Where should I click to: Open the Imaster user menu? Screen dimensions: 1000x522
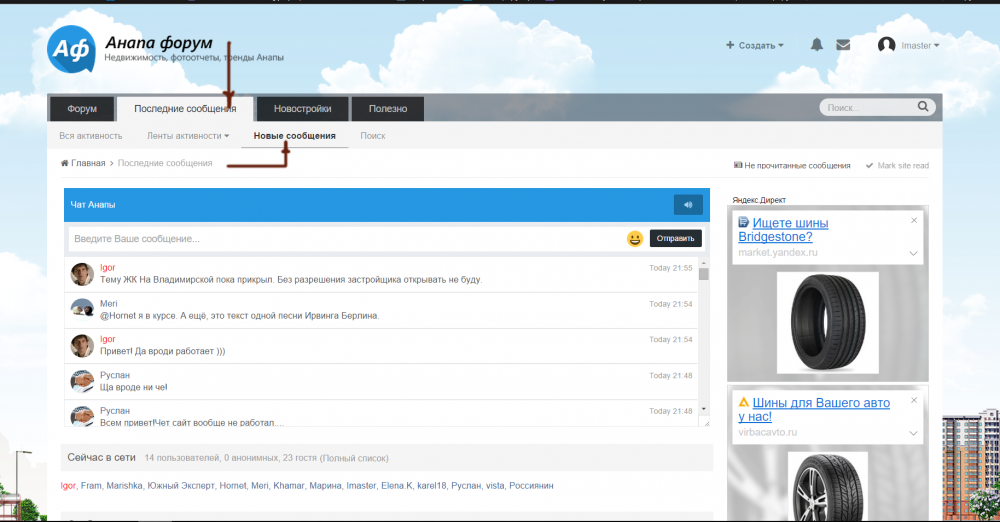click(908, 45)
